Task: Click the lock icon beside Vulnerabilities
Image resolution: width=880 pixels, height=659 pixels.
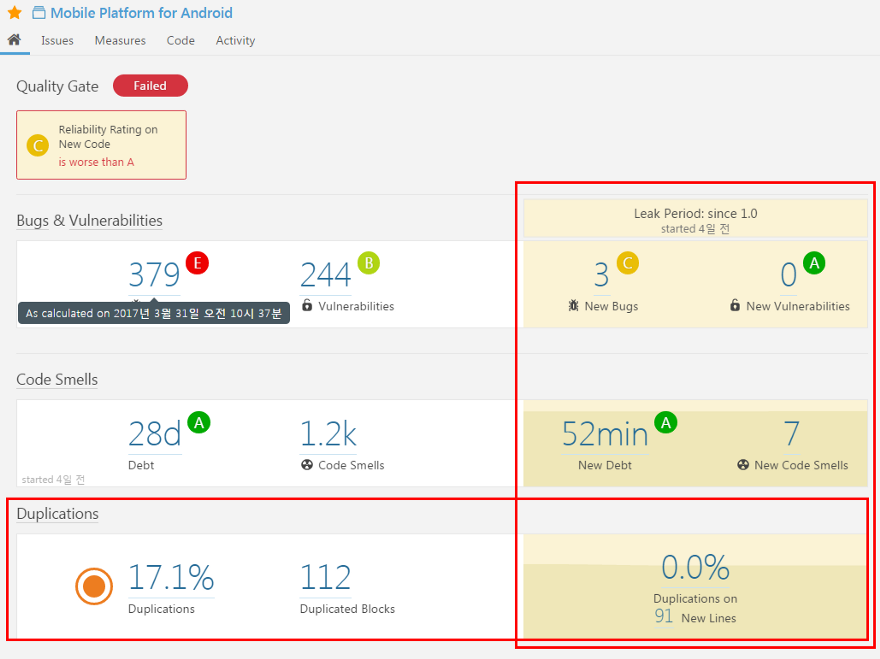Action: tap(307, 305)
